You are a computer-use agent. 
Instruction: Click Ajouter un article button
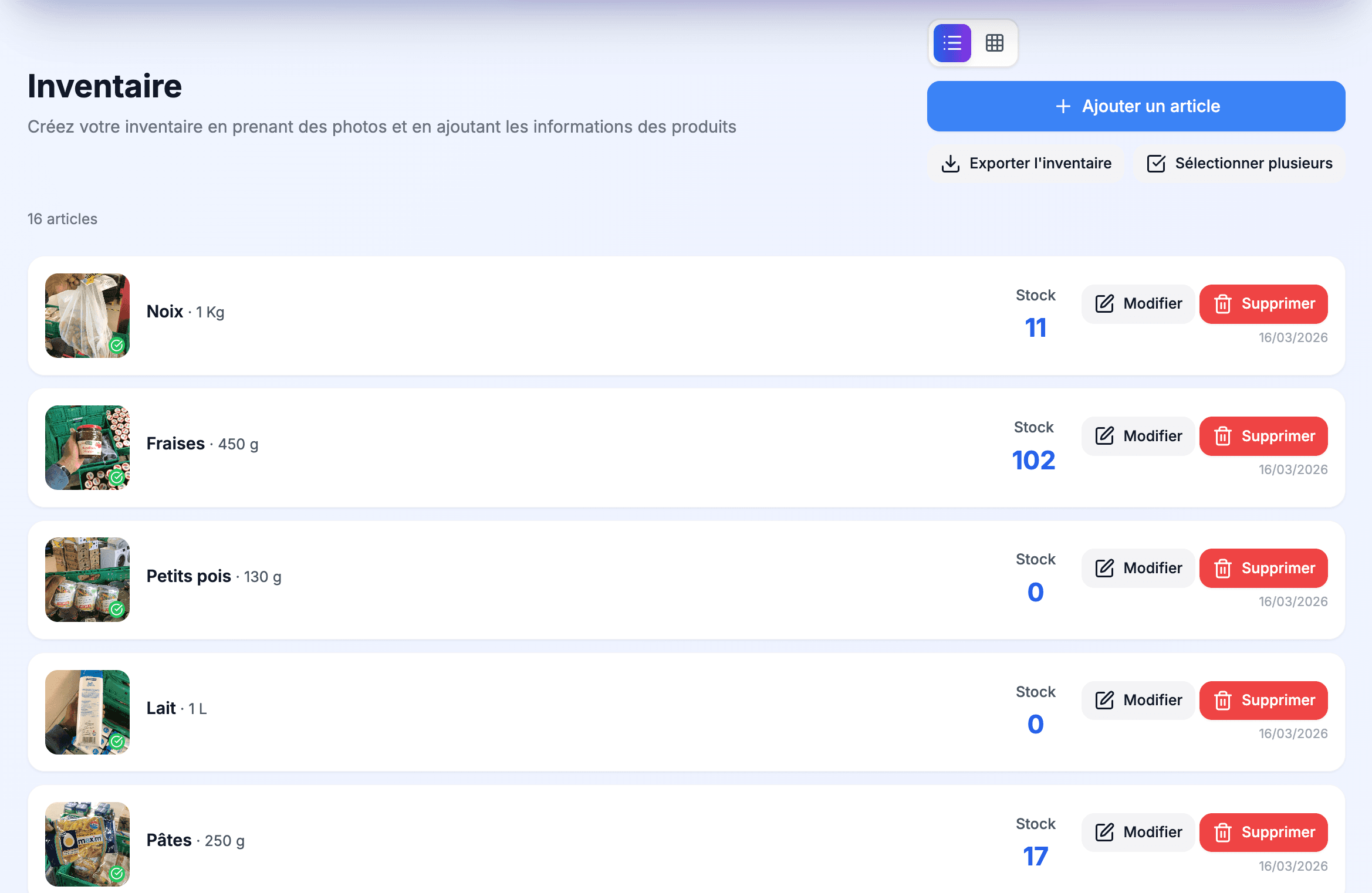tap(1136, 106)
